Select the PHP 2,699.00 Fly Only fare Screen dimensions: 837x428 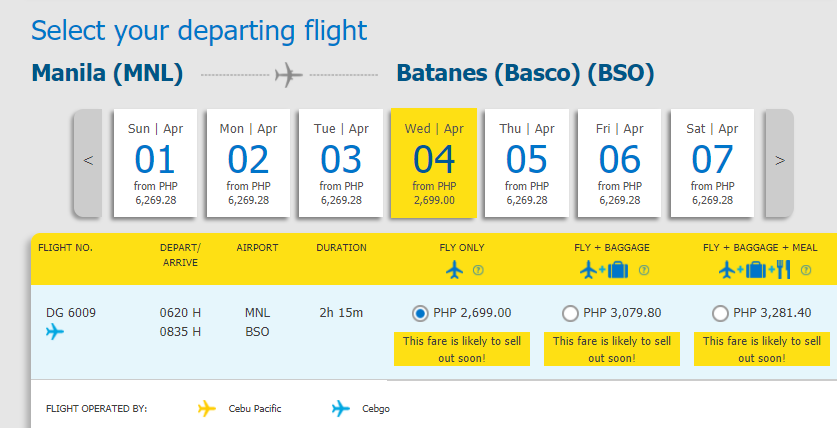click(421, 313)
